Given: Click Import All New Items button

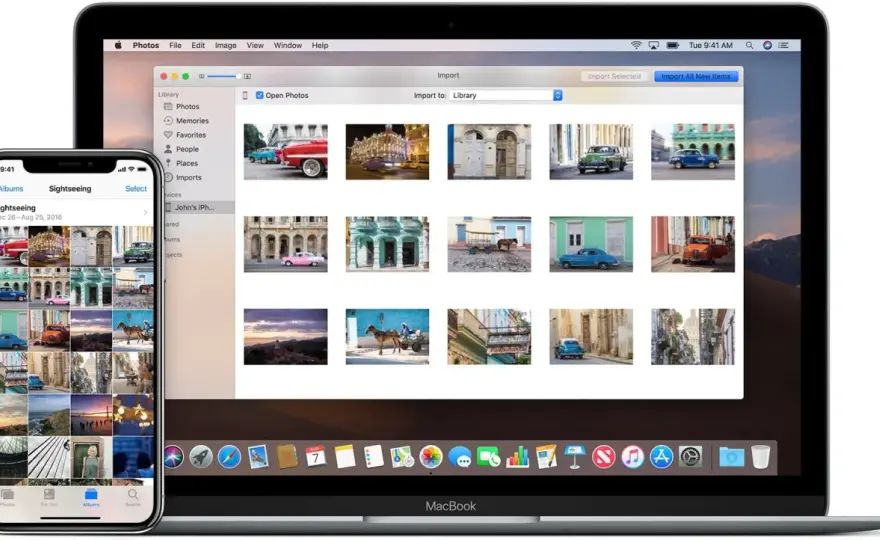Looking at the screenshot, I should pos(696,76).
